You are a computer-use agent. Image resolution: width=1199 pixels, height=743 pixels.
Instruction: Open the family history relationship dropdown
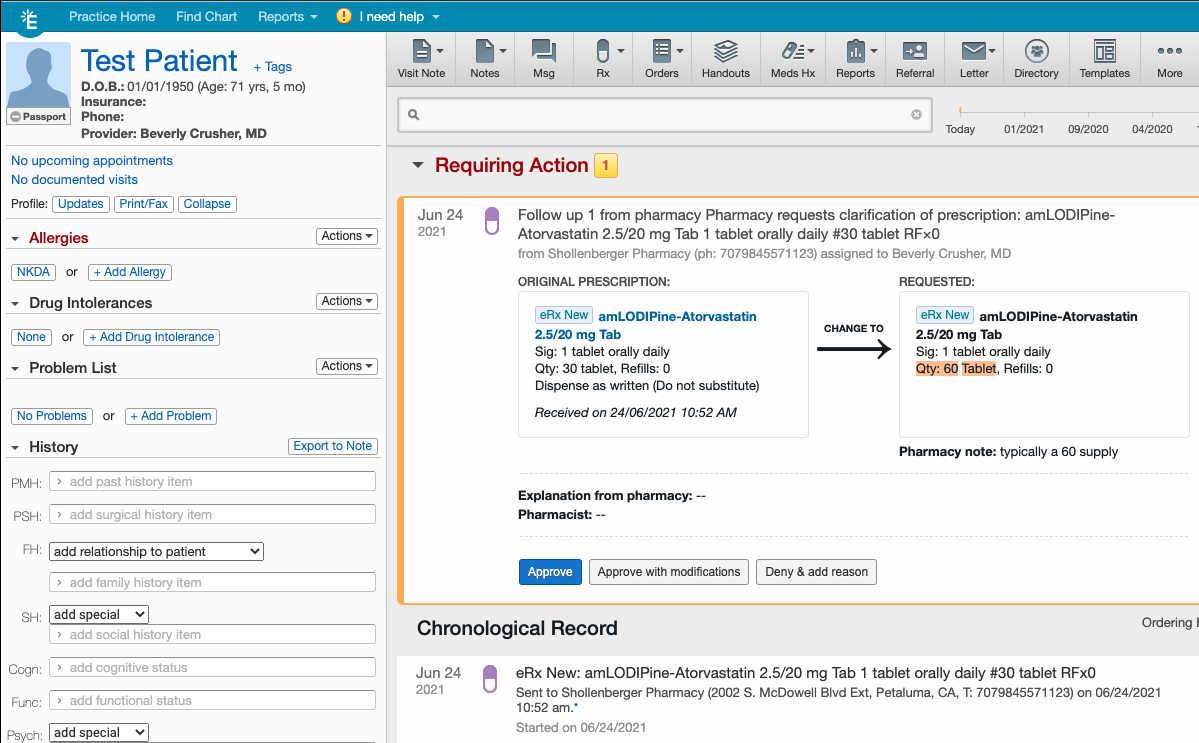pos(156,551)
